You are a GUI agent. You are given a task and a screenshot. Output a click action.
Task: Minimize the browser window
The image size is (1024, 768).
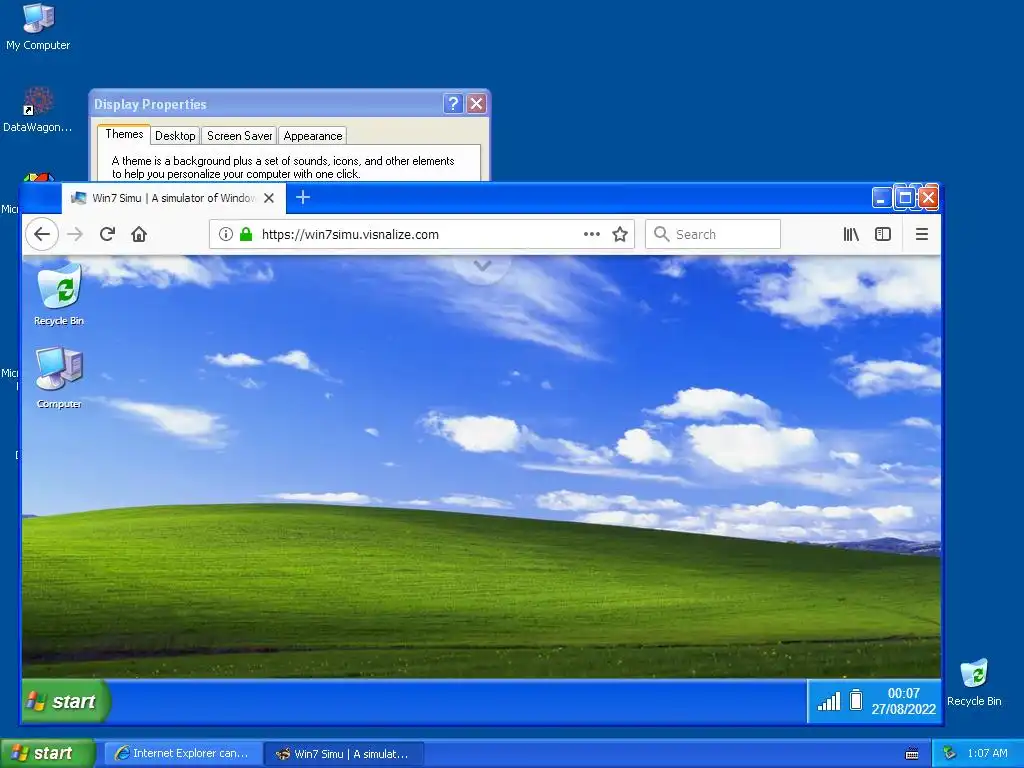882,198
